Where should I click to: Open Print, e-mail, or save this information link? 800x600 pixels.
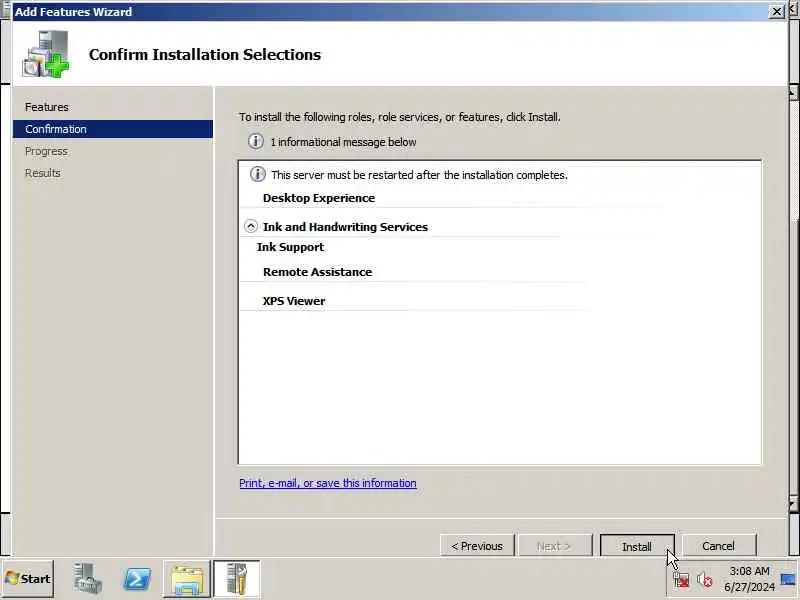coord(328,483)
